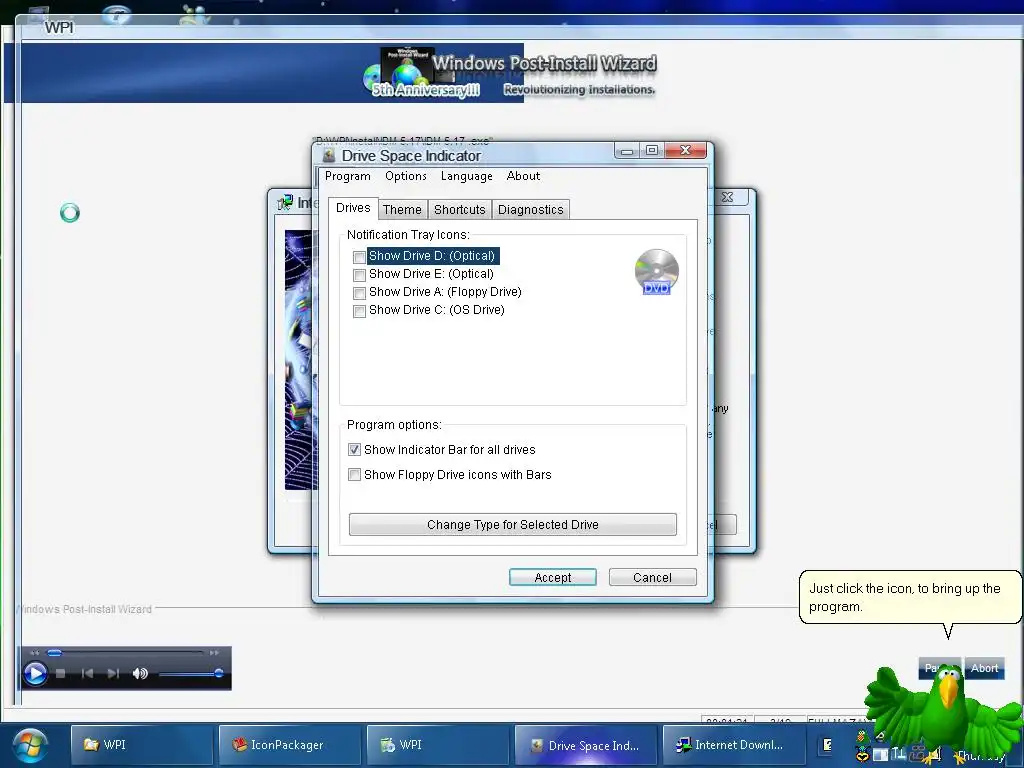Click the white window icon in system tray
Viewport: 1024px width, 768px height.
(x=880, y=755)
